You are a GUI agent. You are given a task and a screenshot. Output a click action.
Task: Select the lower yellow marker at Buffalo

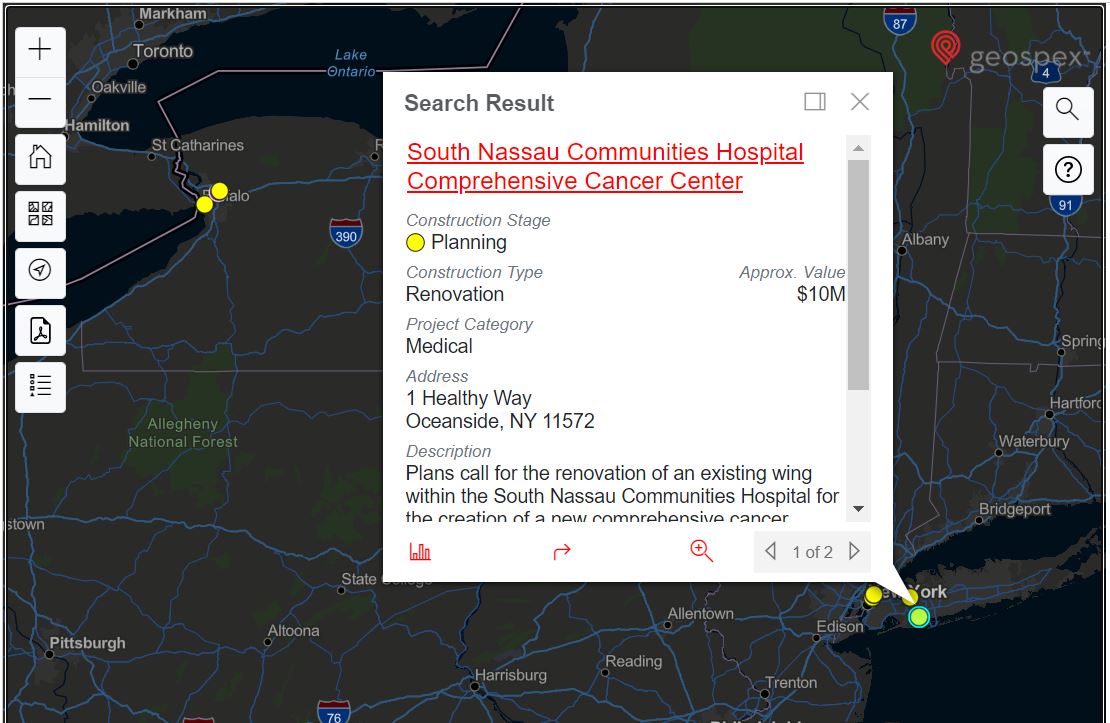pyautogui.click(x=205, y=204)
